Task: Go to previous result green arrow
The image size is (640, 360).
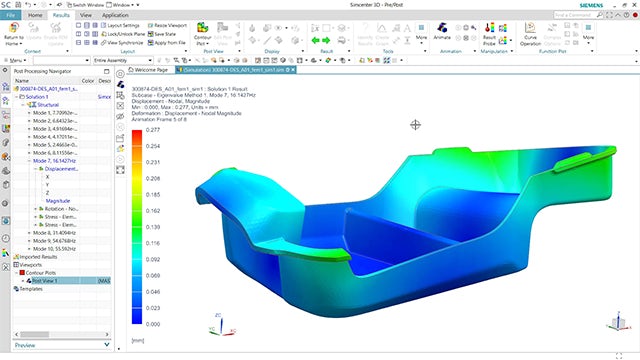Action: pos(316,40)
